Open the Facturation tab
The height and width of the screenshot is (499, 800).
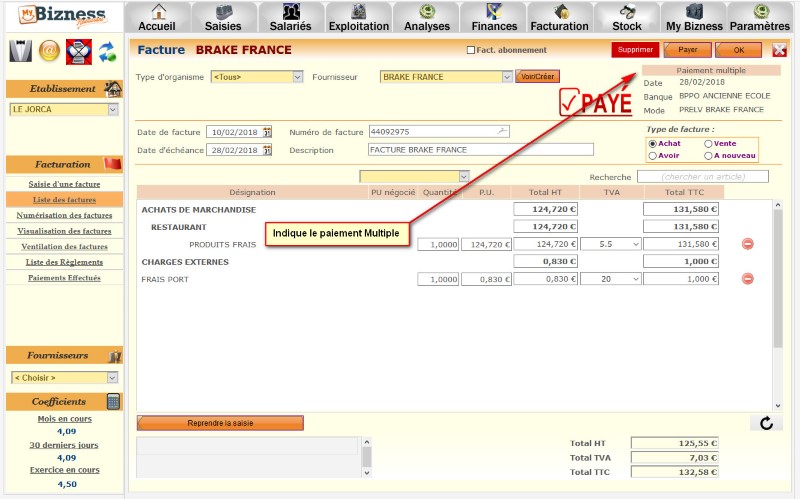point(559,17)
